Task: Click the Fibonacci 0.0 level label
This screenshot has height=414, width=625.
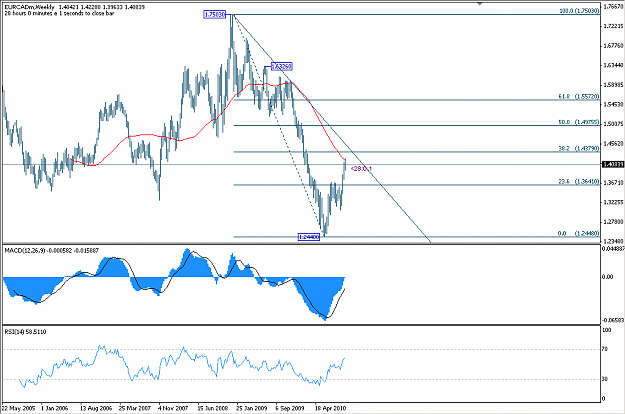Action: (x=579, y=233)
